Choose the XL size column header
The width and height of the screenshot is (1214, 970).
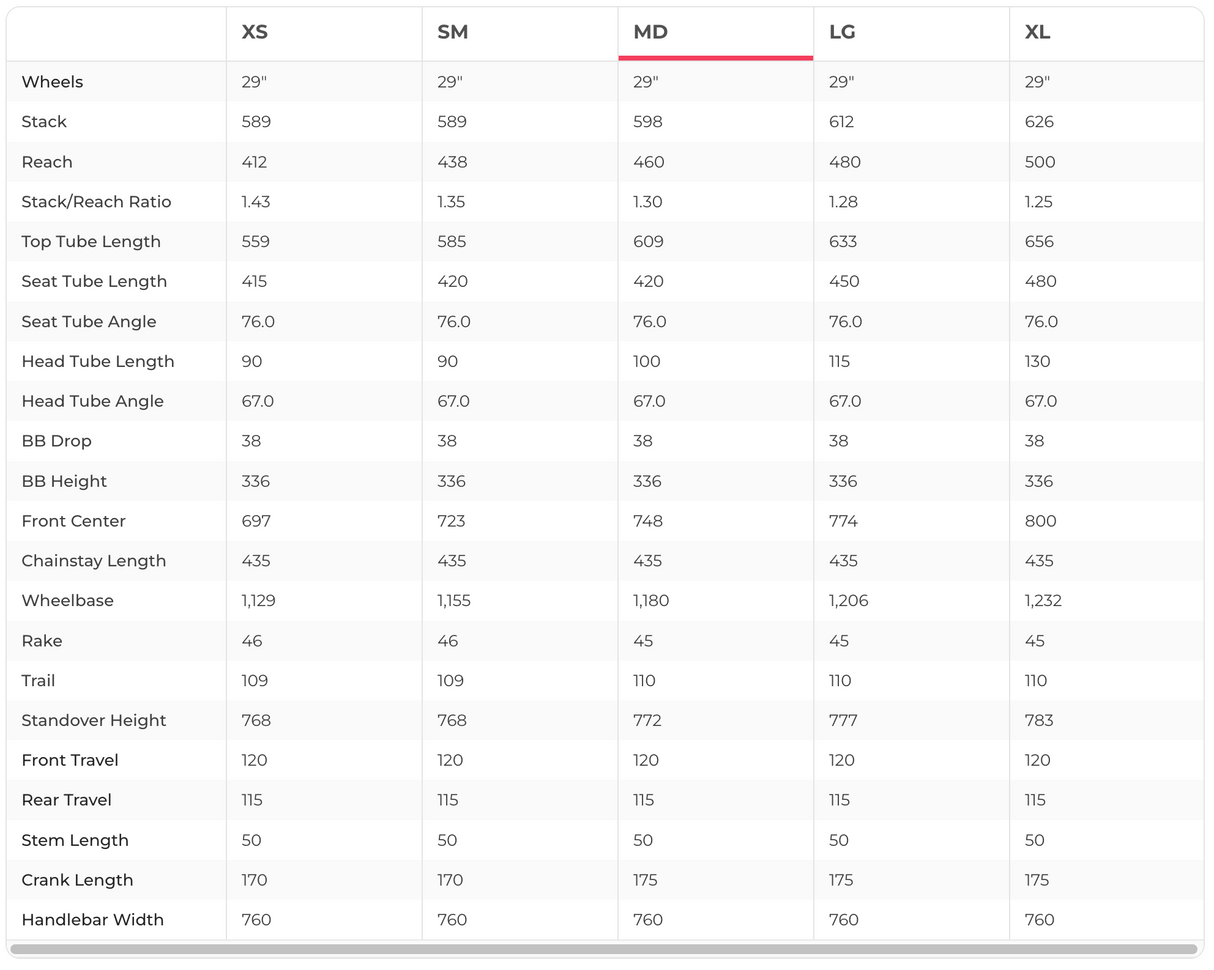[x=1037, y=32]
